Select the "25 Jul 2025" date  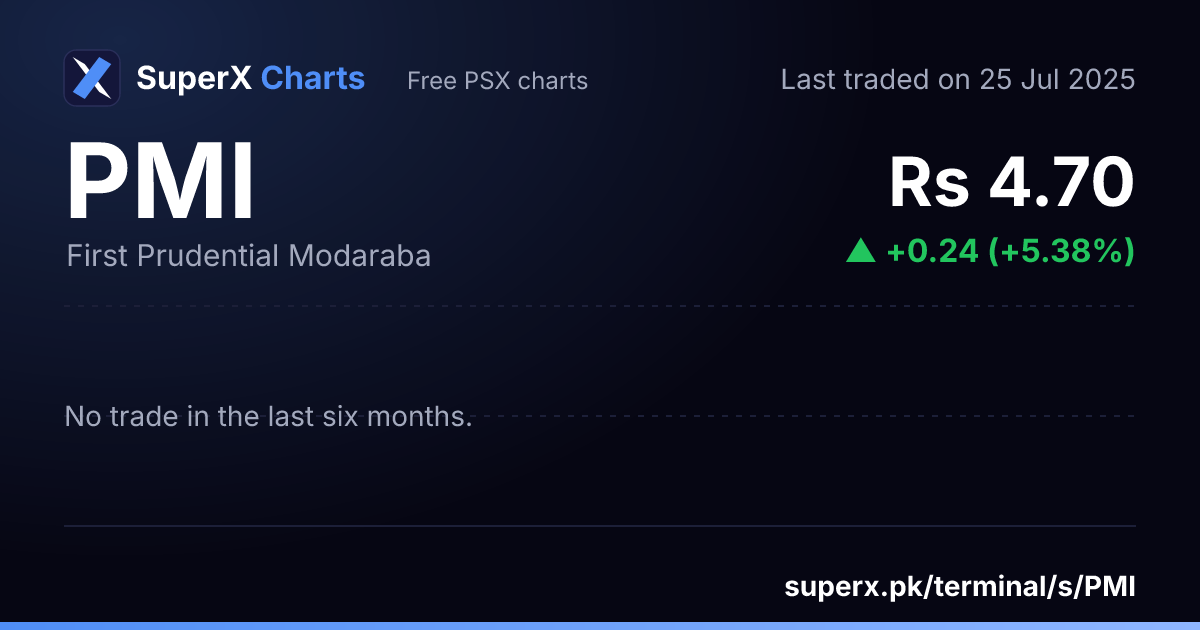(x=1056, y=80)
